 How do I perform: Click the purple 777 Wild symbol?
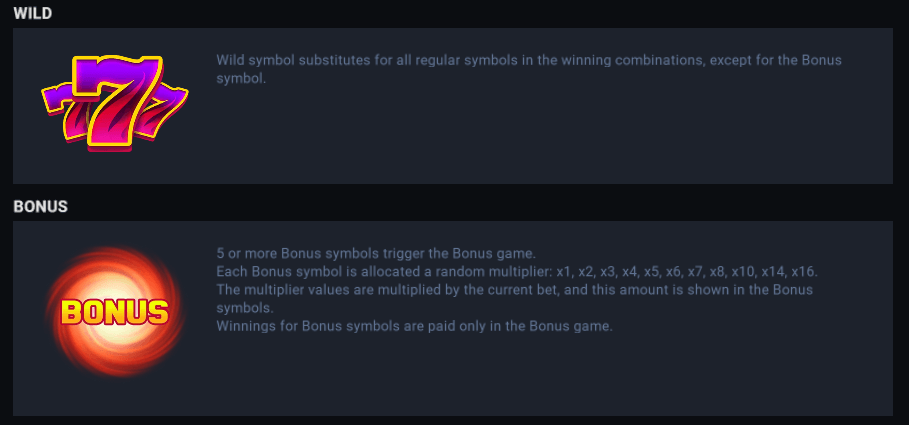click(x=114, y=104)
